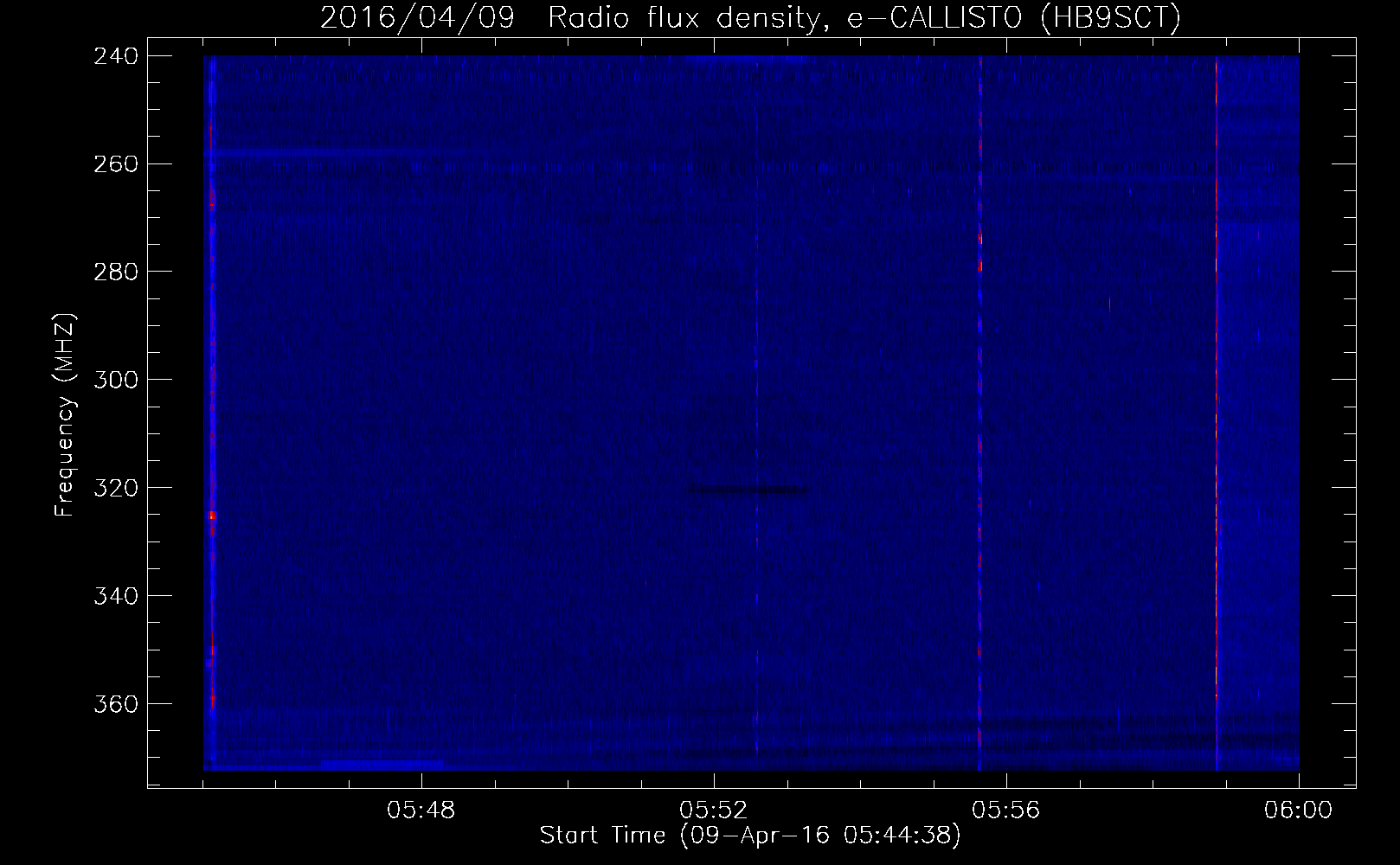Click the 'Frequency (MHZ)' axis label

65,413
